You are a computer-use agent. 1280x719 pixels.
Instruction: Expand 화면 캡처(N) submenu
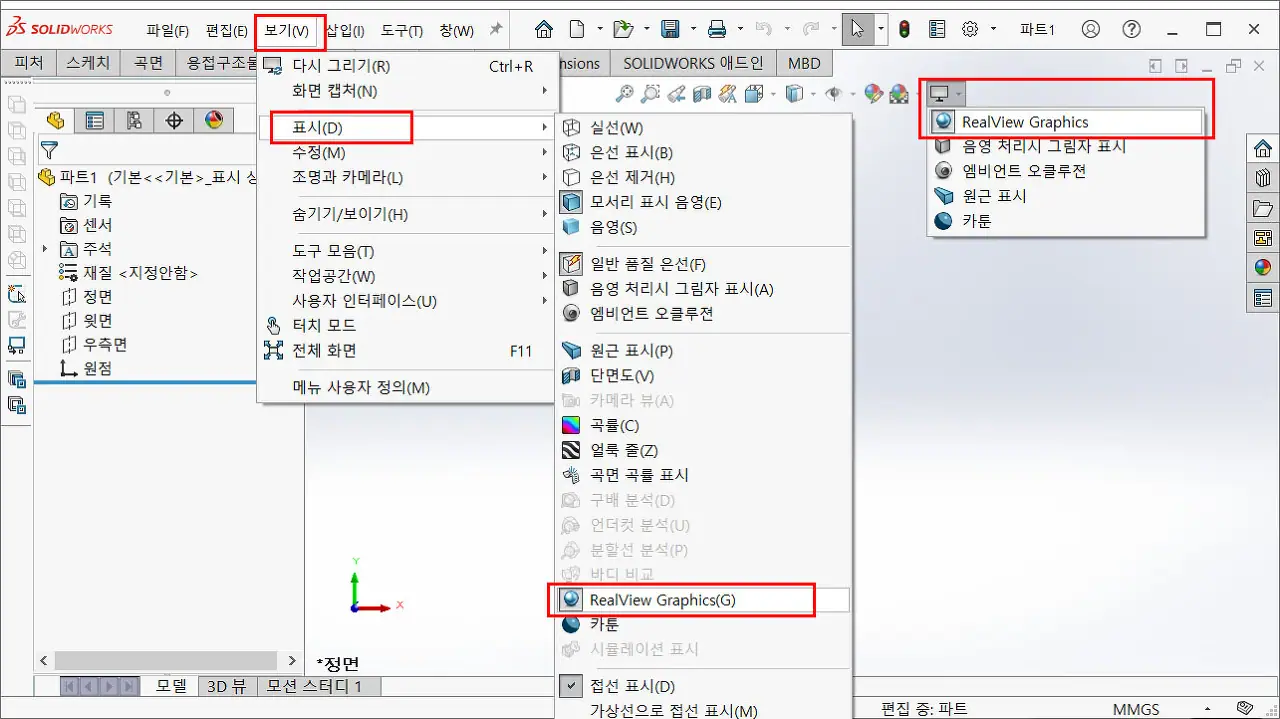(x=406, y=91)
